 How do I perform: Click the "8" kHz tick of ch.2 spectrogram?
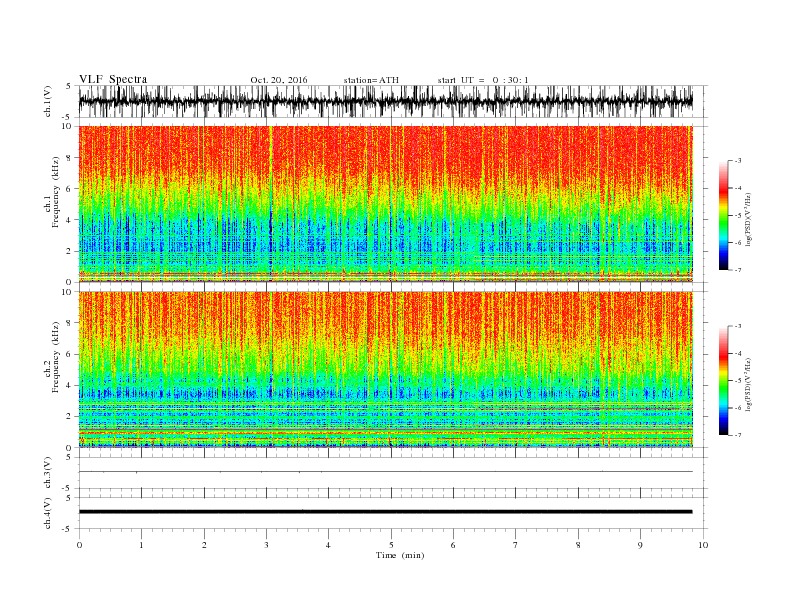pyautogui.click(x=69, y=323)
